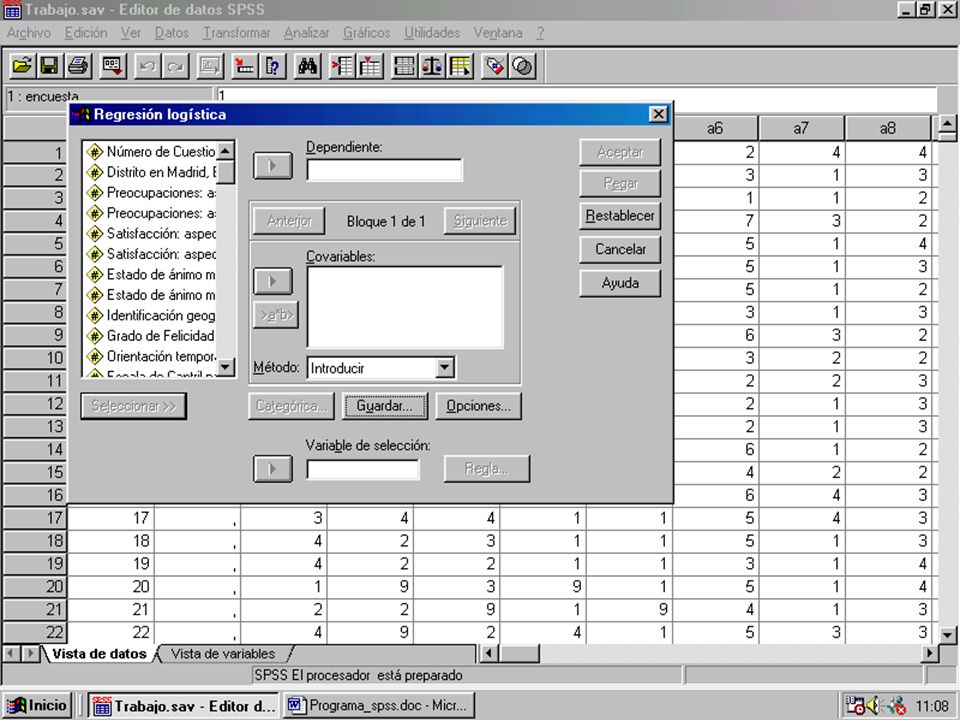This screenshot has height=720, width=960.
Task: Click the >a*b> interaction button
Action: [x=276, y=315]
